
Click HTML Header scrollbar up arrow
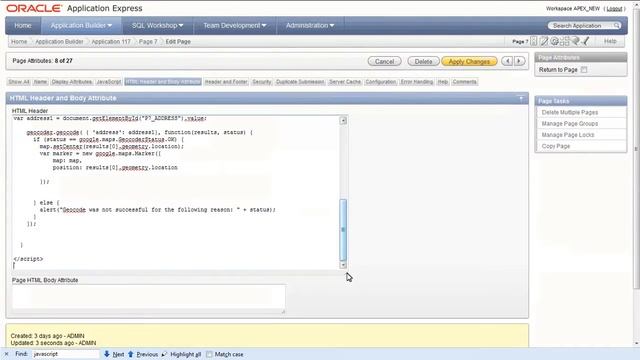coord(343,120)
